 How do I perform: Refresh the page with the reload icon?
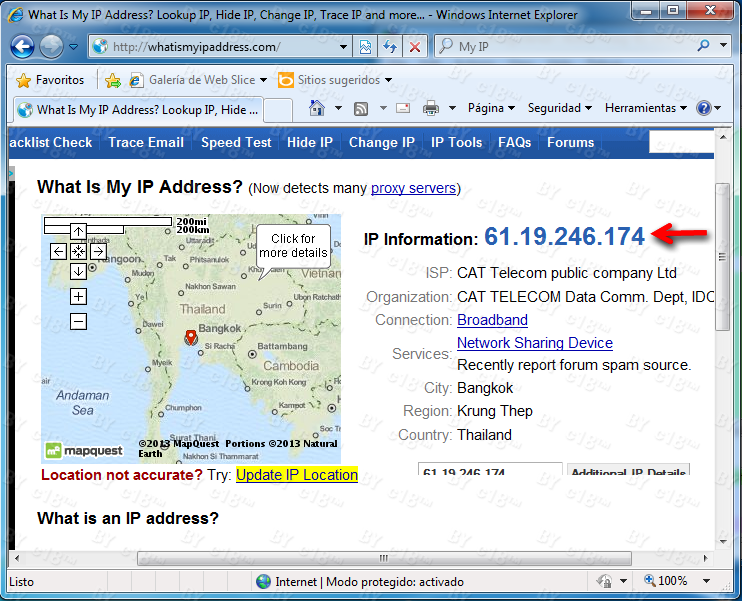tap(389, 47)
